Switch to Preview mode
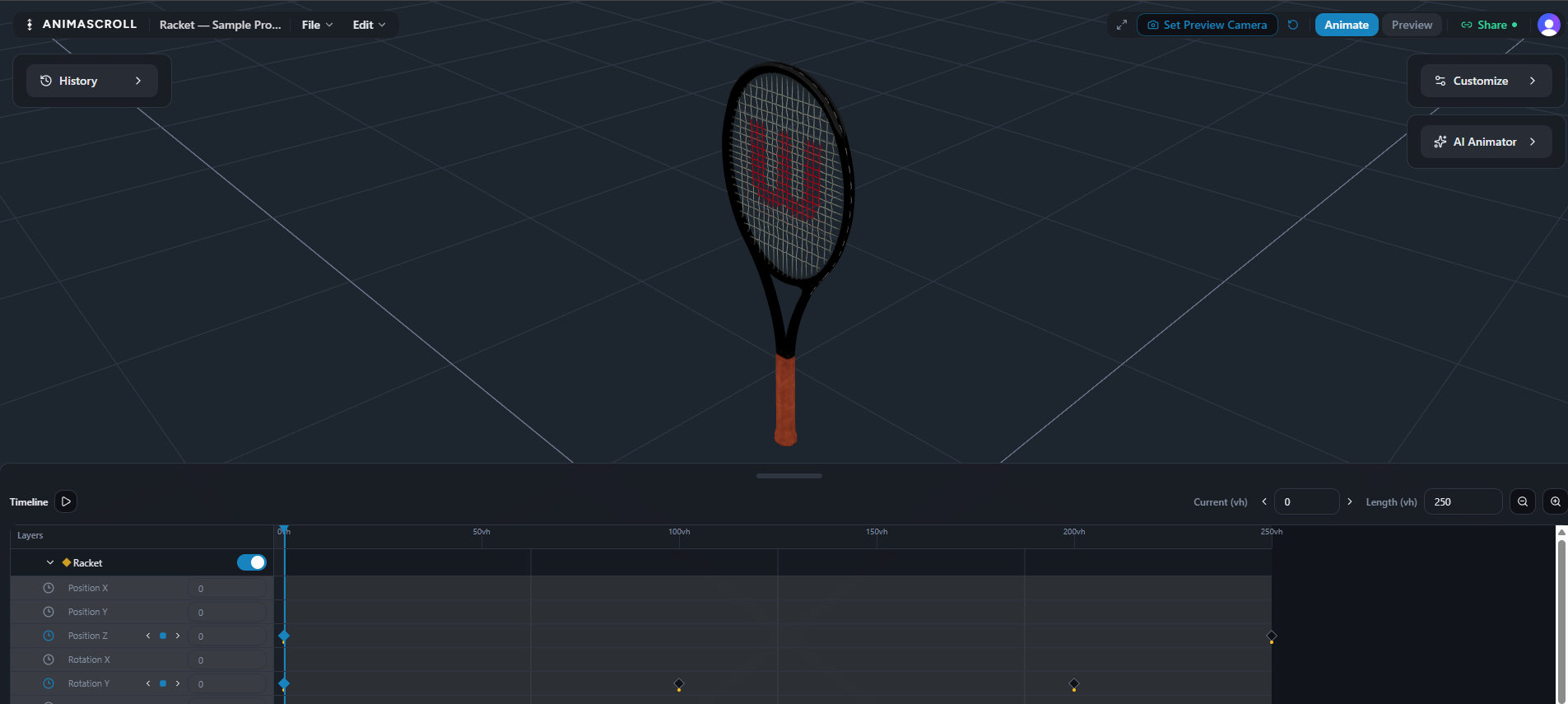Image resolution: width=1568 pixels, height=704 pixels. click(1412, 25)
